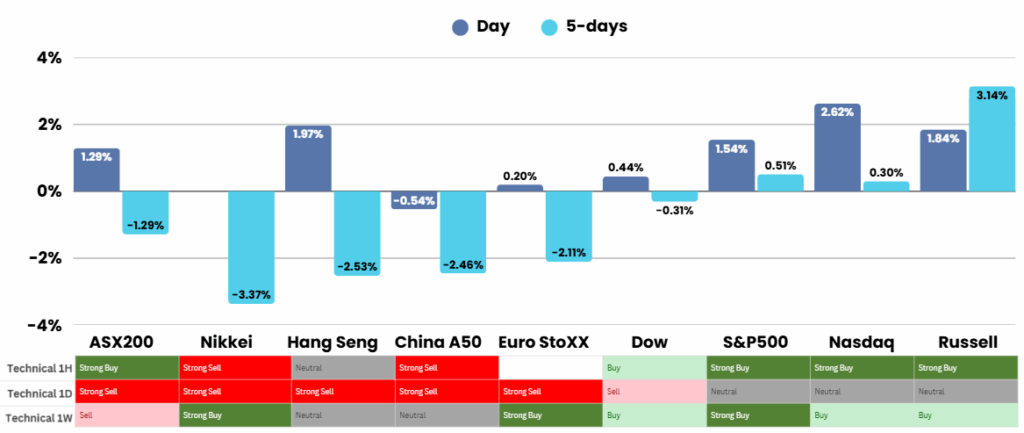This screenshot has width=1024, height=433.
Task: Click the "Technical 1H" row label
Action: pos(37,367)
